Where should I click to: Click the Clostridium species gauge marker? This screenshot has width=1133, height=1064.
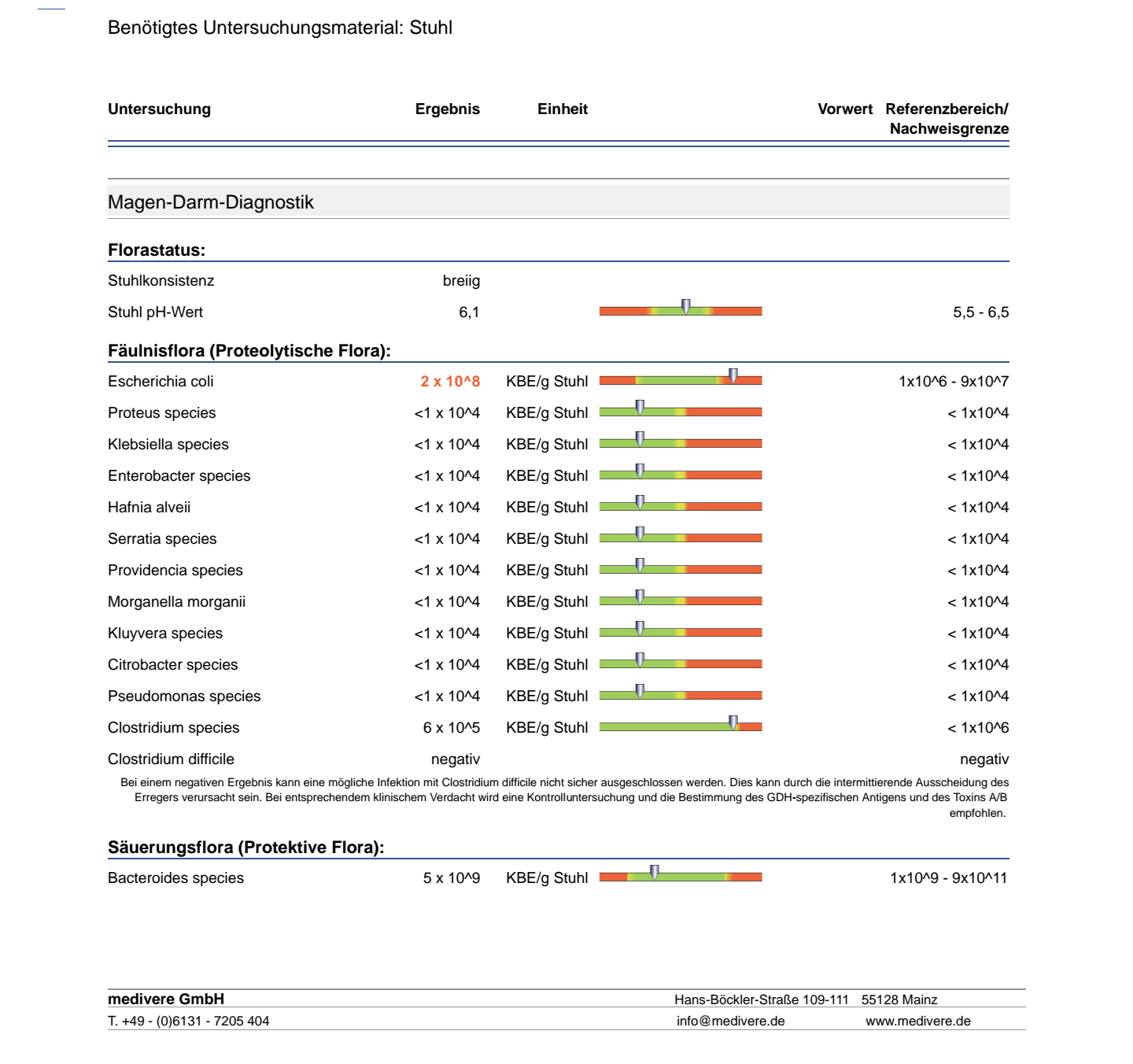coord(733,722)
